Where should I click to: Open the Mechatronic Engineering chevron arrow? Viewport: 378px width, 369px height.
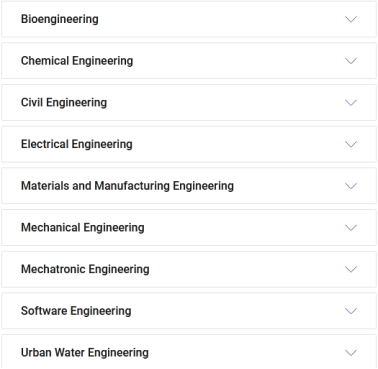click(x=351, y=269)
